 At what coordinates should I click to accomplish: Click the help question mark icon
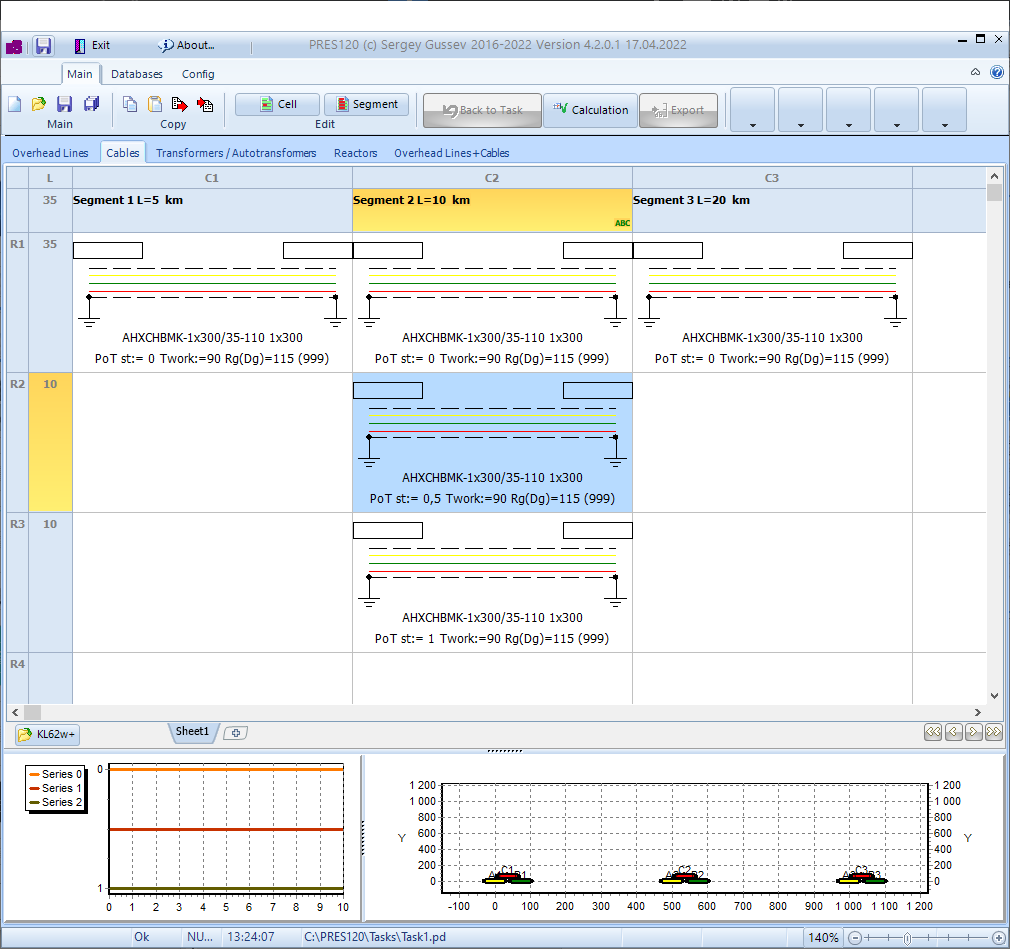point(996,73)
